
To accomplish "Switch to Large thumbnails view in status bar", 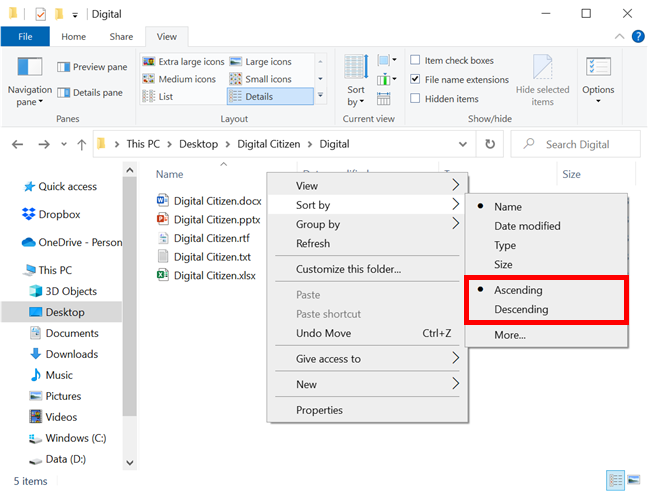I will (x=634, y=480).
